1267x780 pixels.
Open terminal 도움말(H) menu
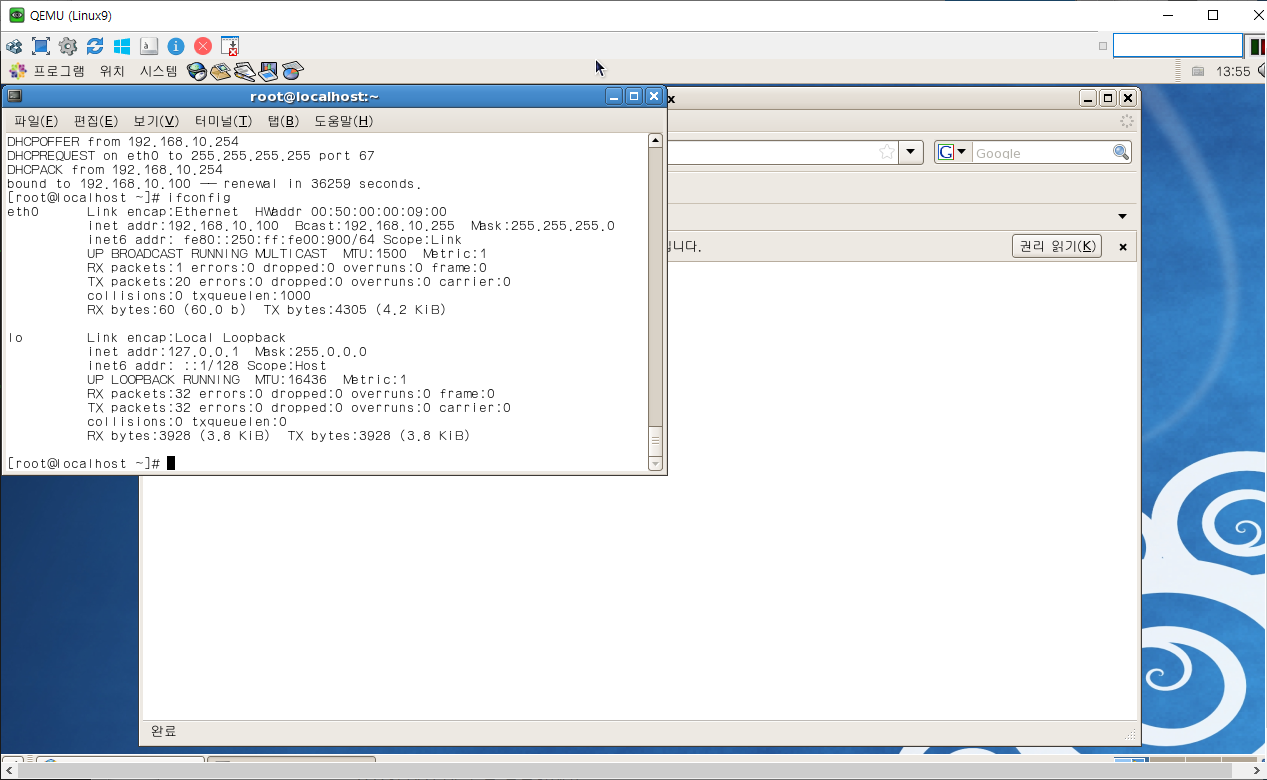pyautogui.click(x=343, y=121)
